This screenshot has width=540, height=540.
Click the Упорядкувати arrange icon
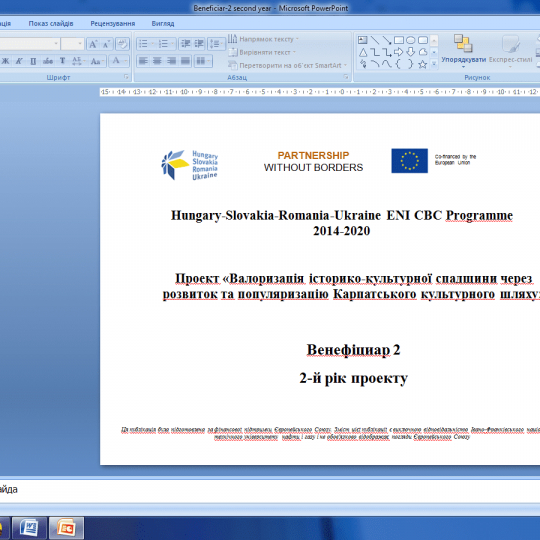click(463, 50)
